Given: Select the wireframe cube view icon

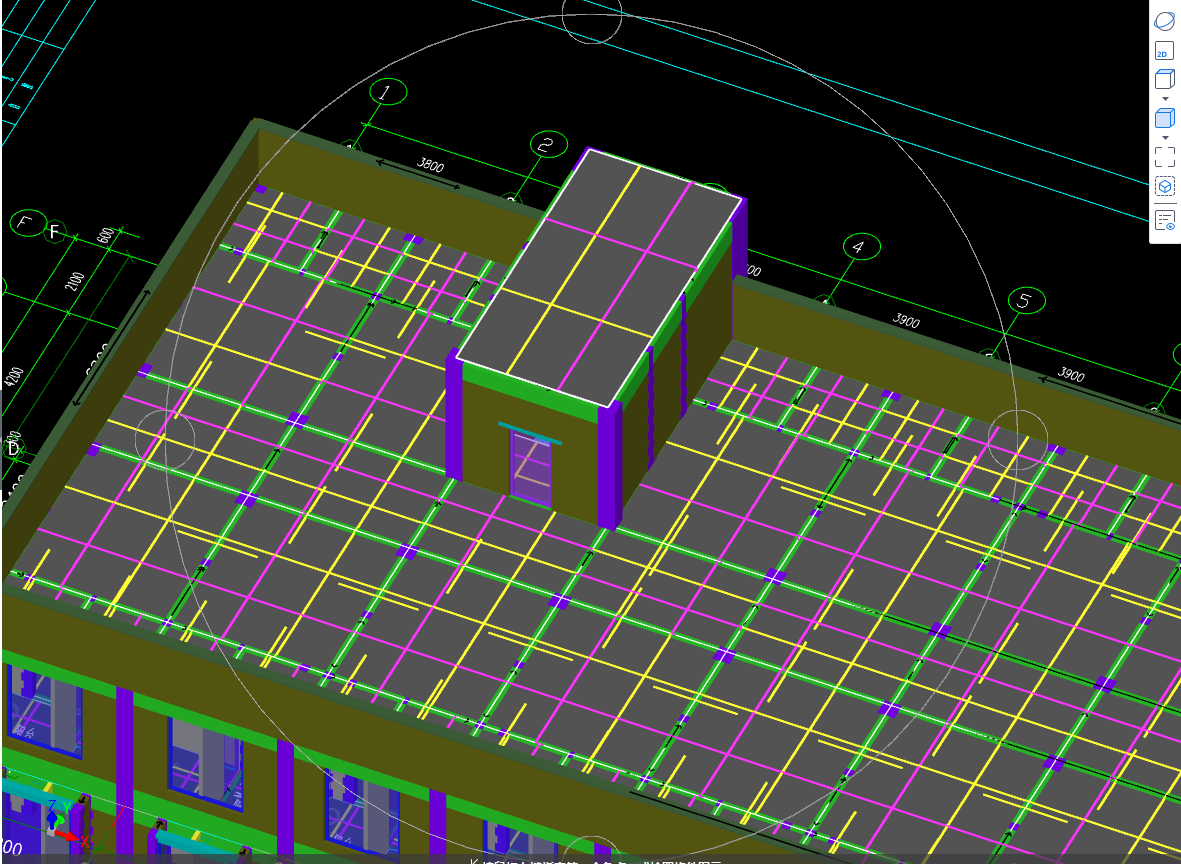Looking at the screenshot, I should [1164, 78].
